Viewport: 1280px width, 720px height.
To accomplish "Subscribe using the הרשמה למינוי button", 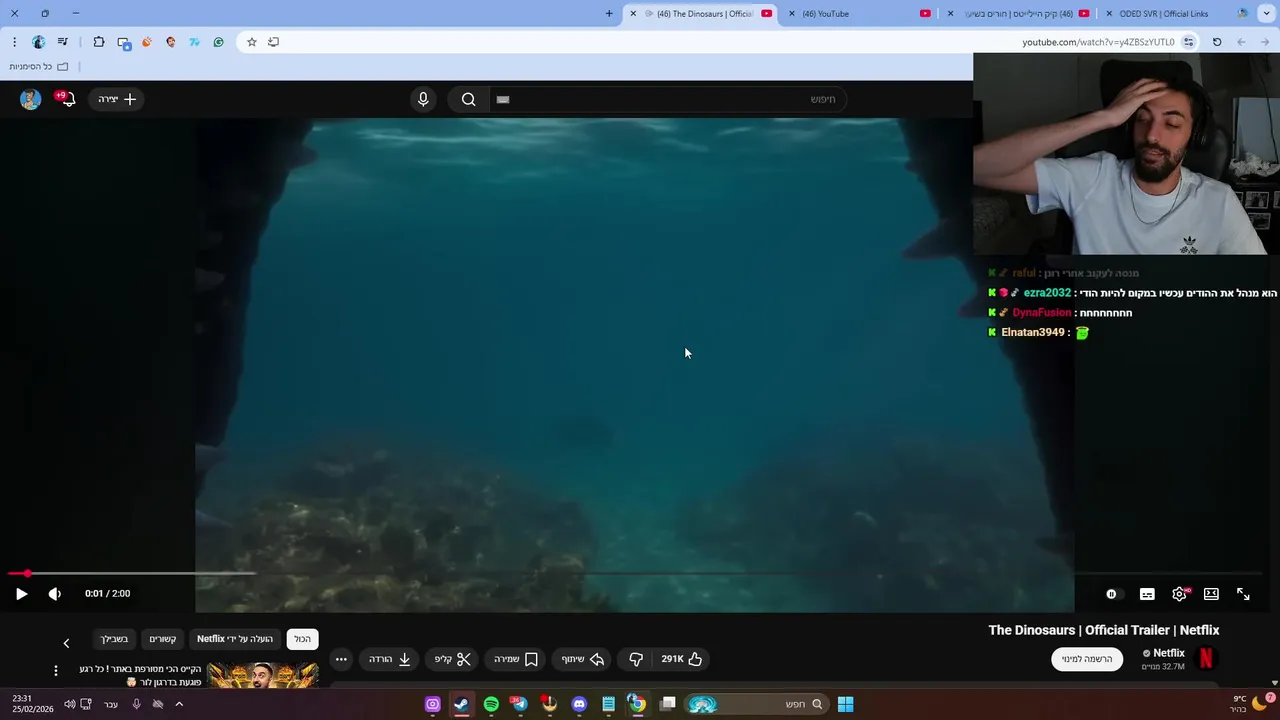I will tap(1087, 659).
